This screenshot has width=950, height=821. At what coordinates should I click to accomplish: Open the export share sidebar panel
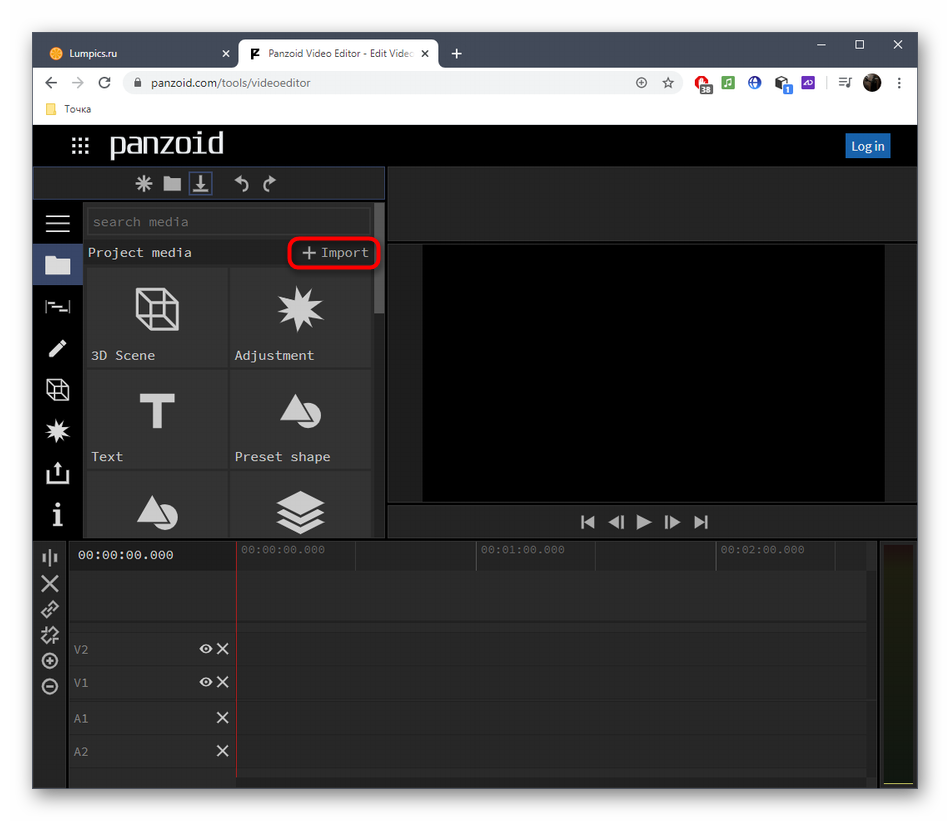[x=57, y=473]
